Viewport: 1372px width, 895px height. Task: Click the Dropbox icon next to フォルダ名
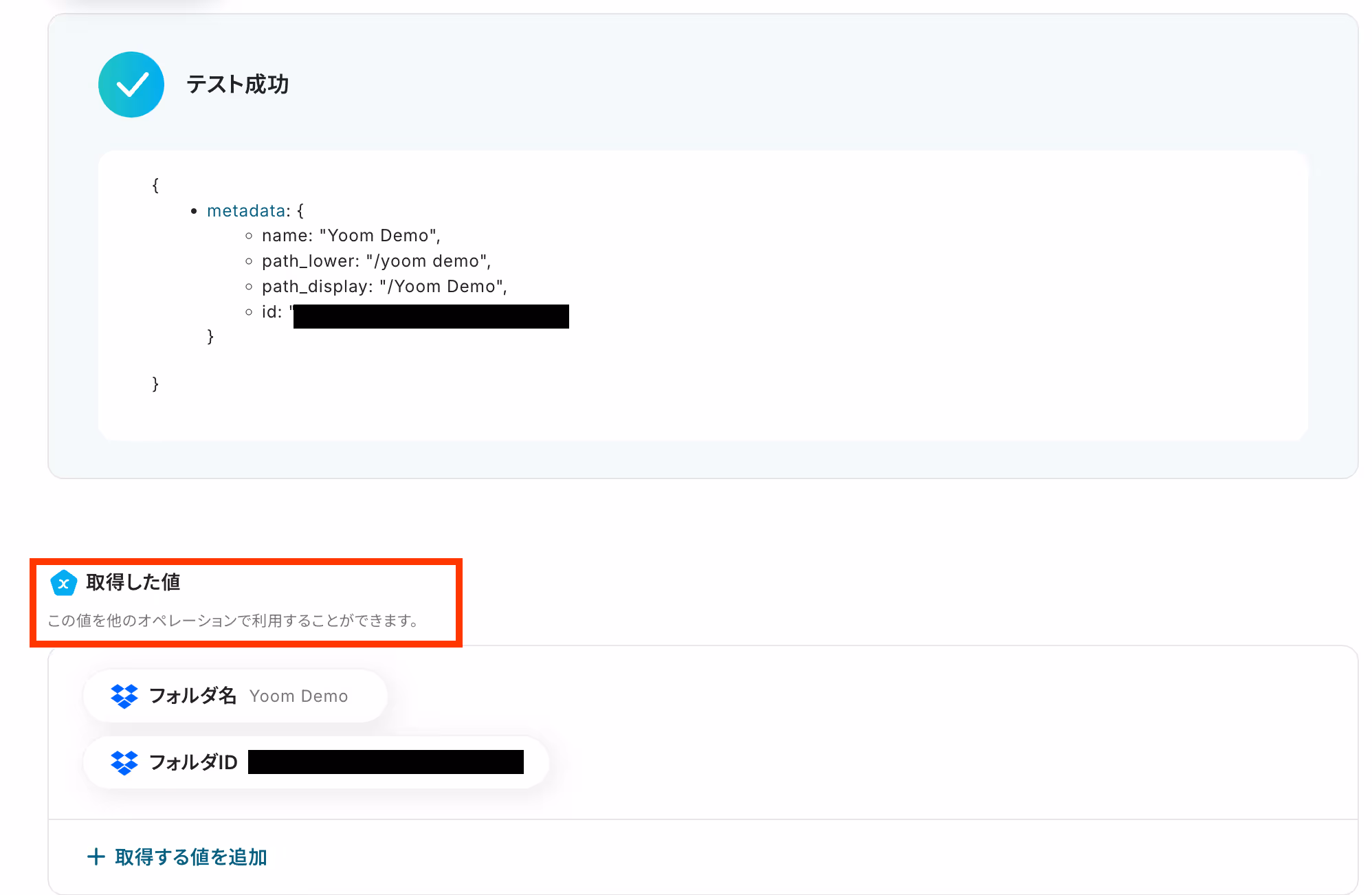pyautogui.click(x=124, y=696)
